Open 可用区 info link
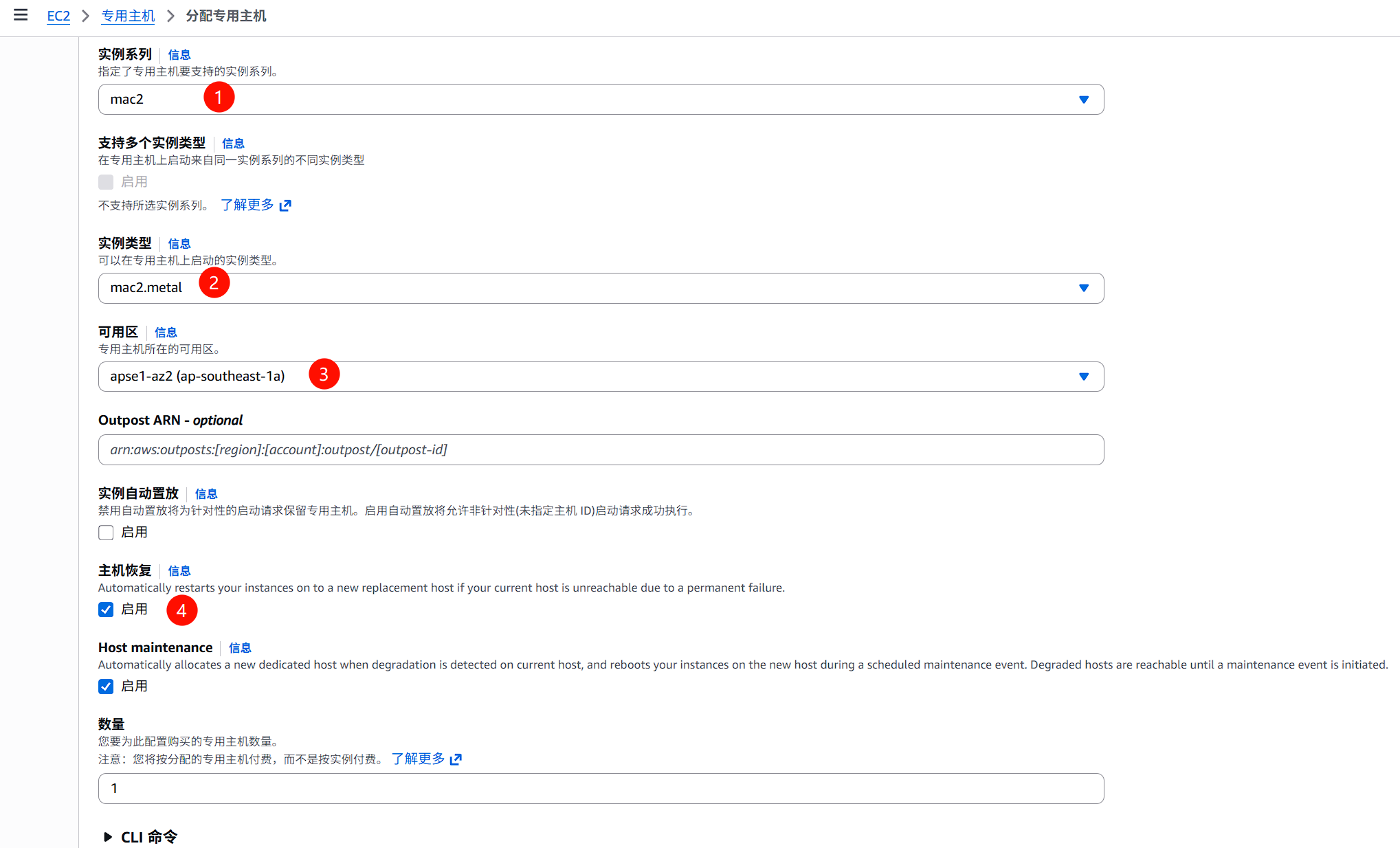This screenshot has width=1400, height=848. click(x=166, y=333)
